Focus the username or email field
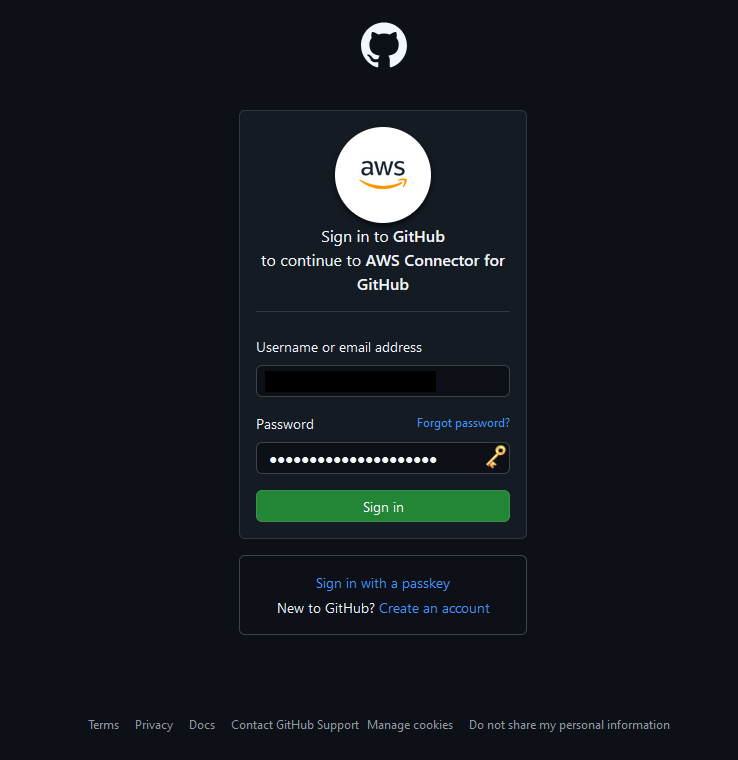The width and height of the screenshot is (738, 760). click(x=383, y=381)
